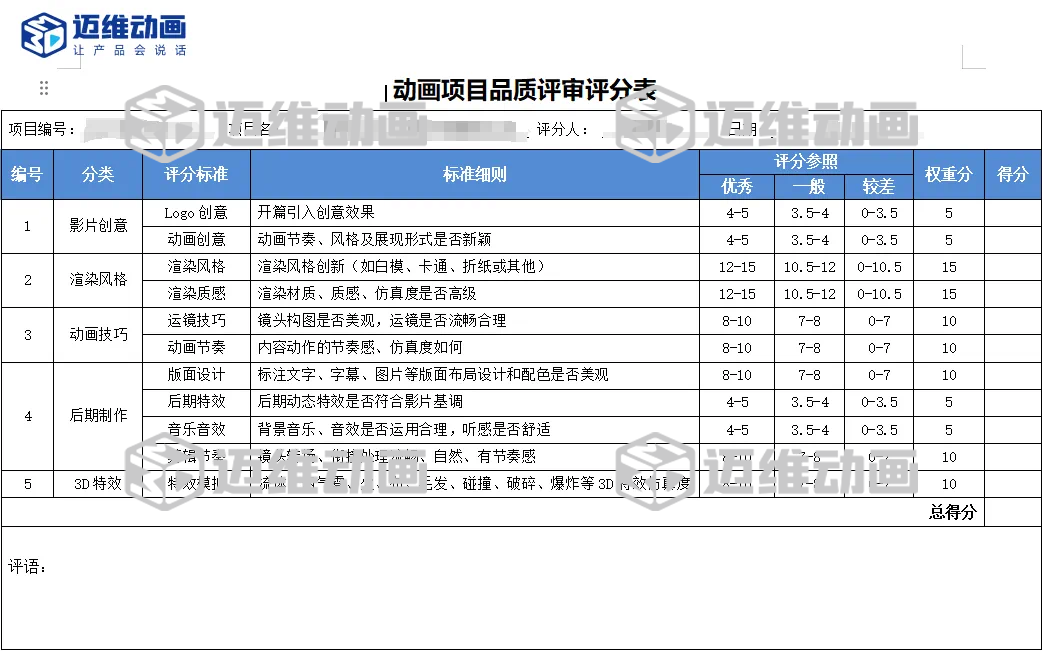1042x651 pixels.
Task: Click the watermark logo over the project header
Action: click(x=163, y=125)
